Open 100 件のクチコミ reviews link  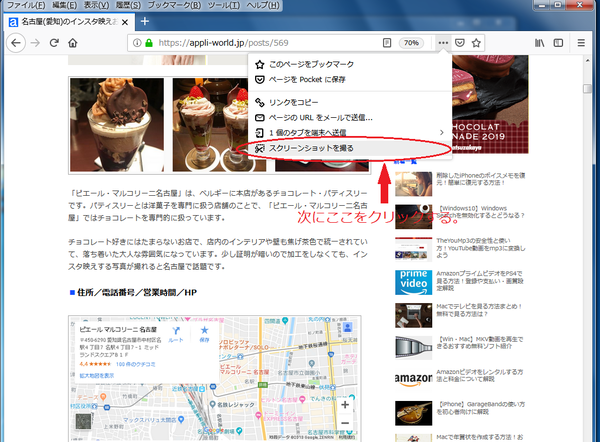tap(135, 364)
